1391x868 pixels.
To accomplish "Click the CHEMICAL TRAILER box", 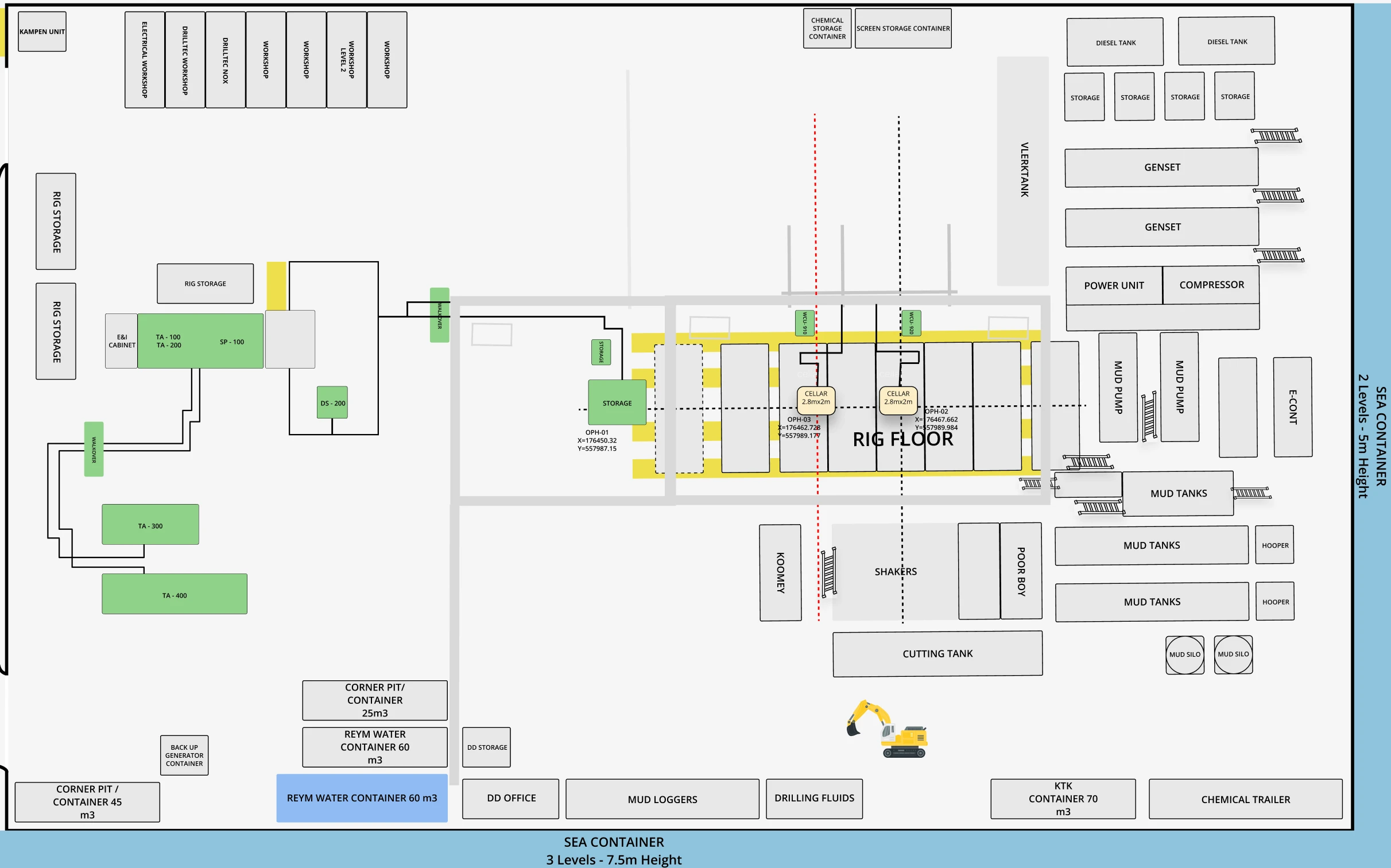I will pos(1245,799).
